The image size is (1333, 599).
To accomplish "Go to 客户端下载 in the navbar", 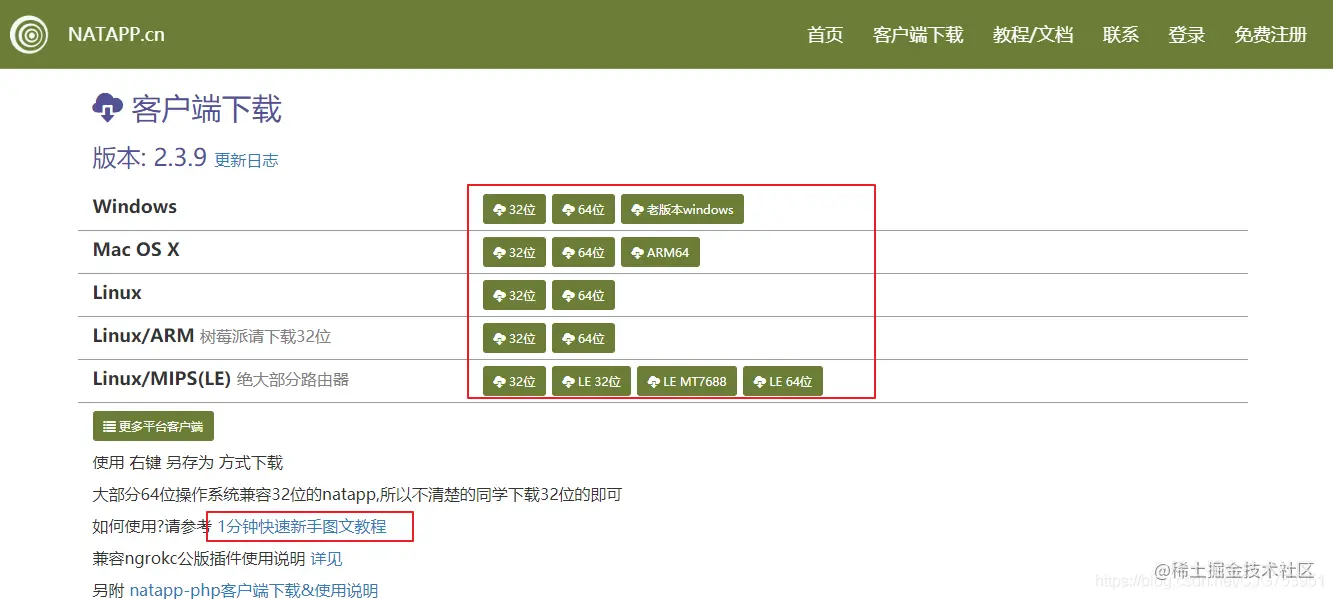I will 918,35.
